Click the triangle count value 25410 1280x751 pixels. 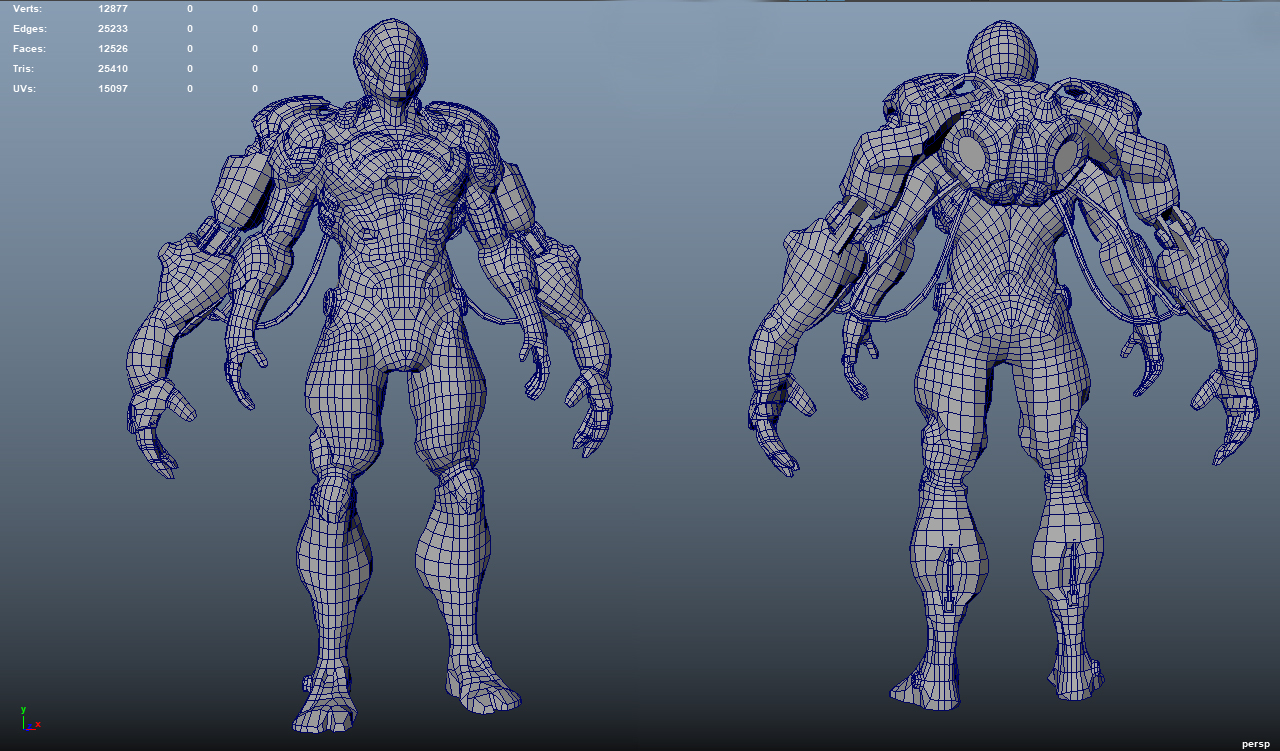pos(113,68)
